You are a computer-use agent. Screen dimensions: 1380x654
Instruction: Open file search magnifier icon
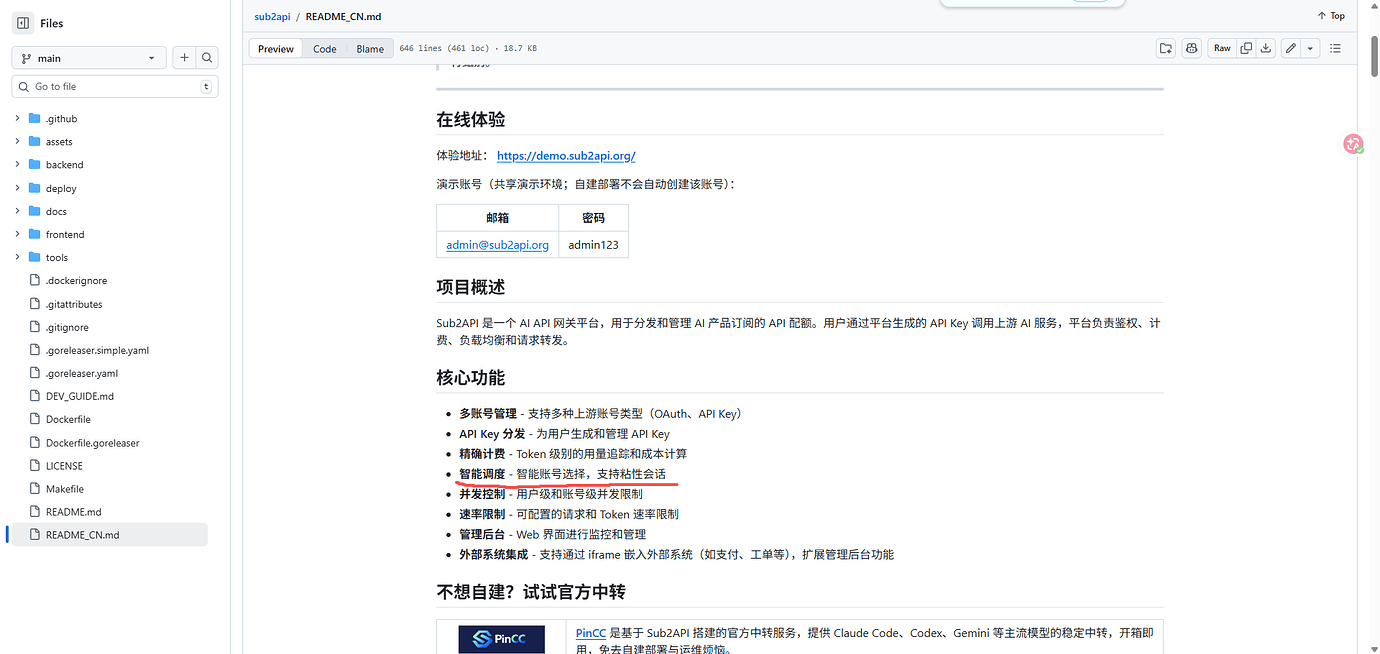click(207, 58)
